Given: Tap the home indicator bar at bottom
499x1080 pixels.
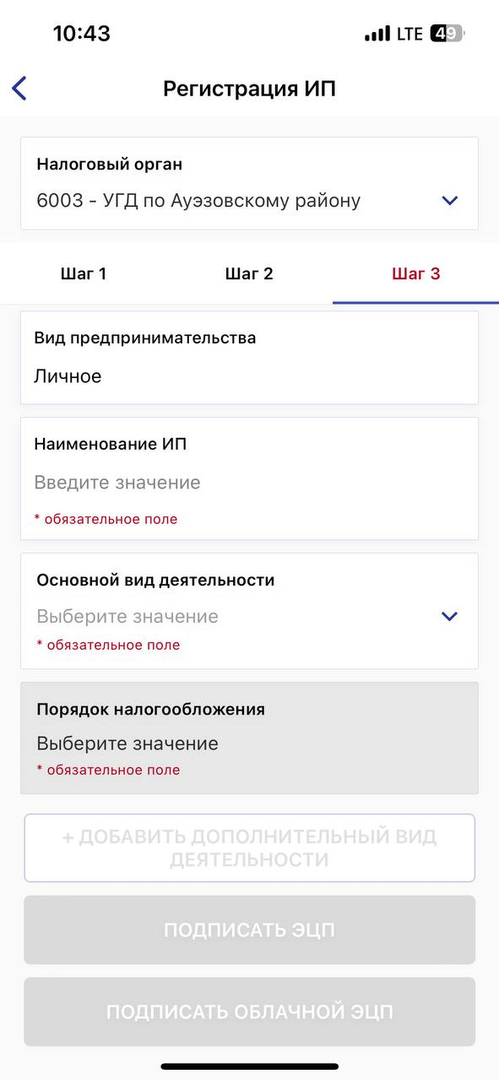Looking at the screenshot, I should pos(250,1066).
